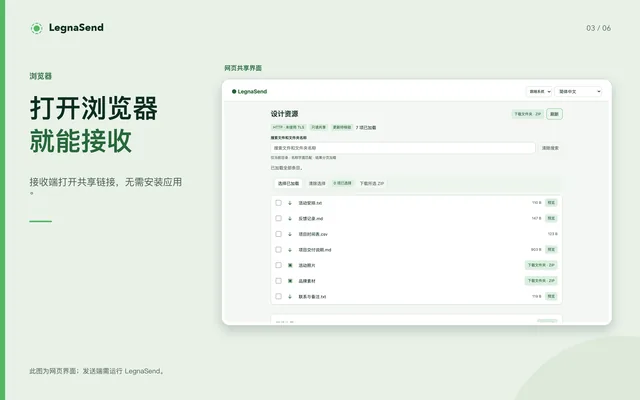Tick the checkbox for 活动安排.txt

[278, 203]
